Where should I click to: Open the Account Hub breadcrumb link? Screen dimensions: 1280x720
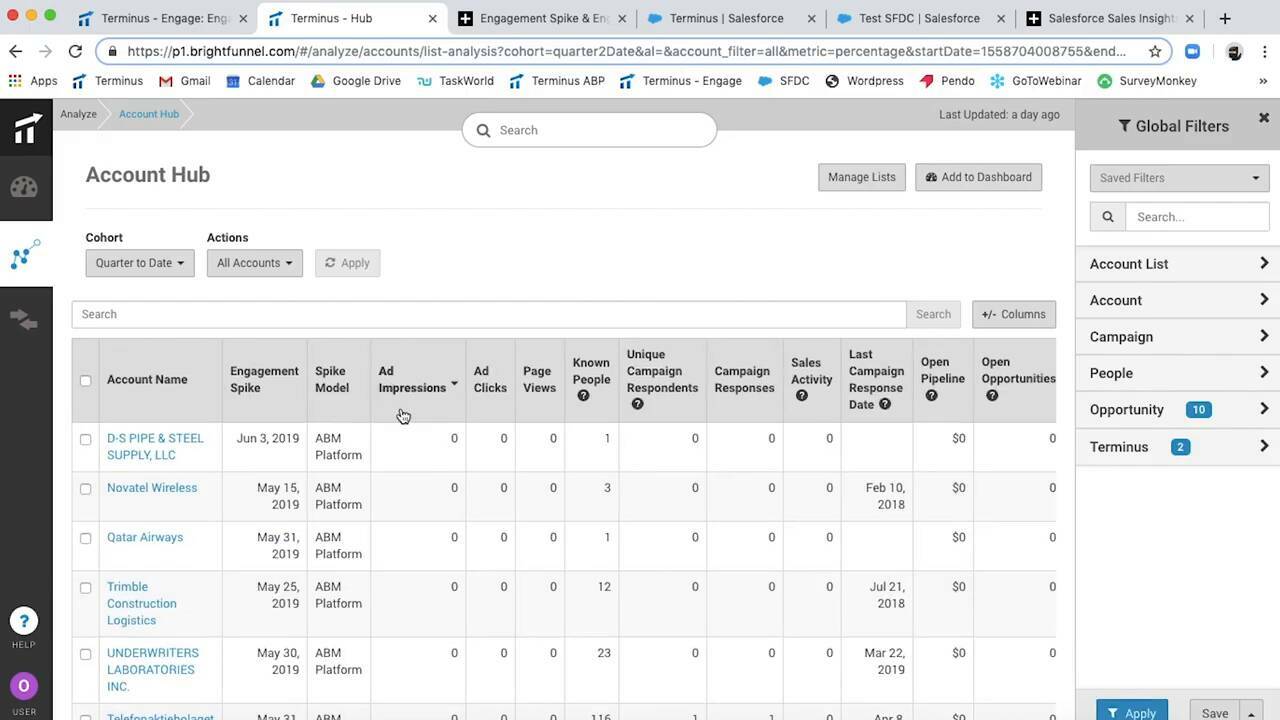[x=148, y=114]
